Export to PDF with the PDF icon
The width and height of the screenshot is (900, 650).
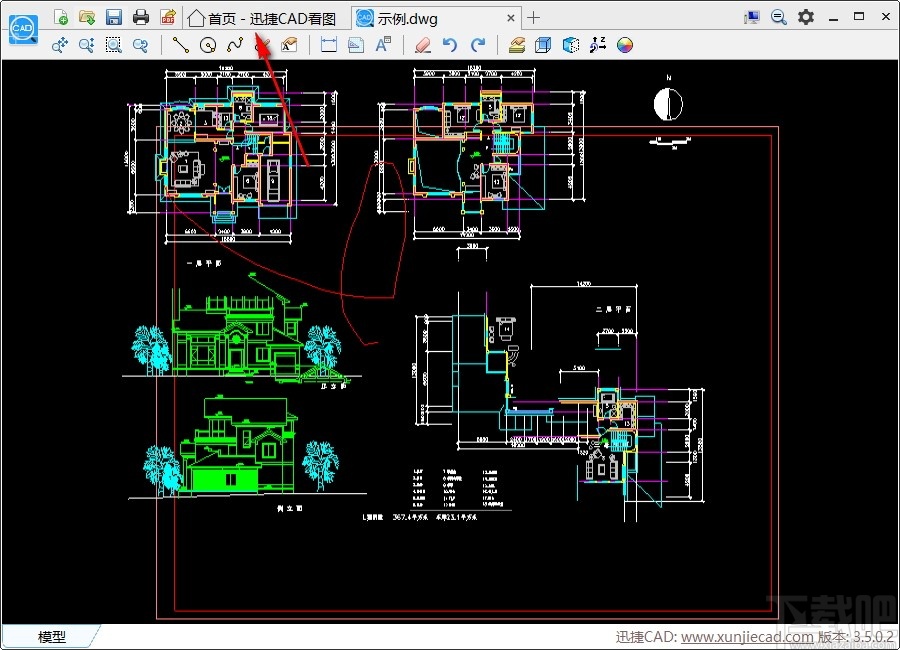pyautogui.click(x=168, y=17)
